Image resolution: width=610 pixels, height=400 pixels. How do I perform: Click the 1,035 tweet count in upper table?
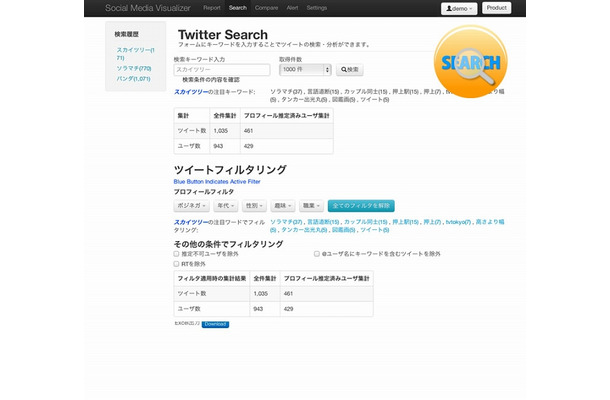pyautogui.click(x=221, y=131)
